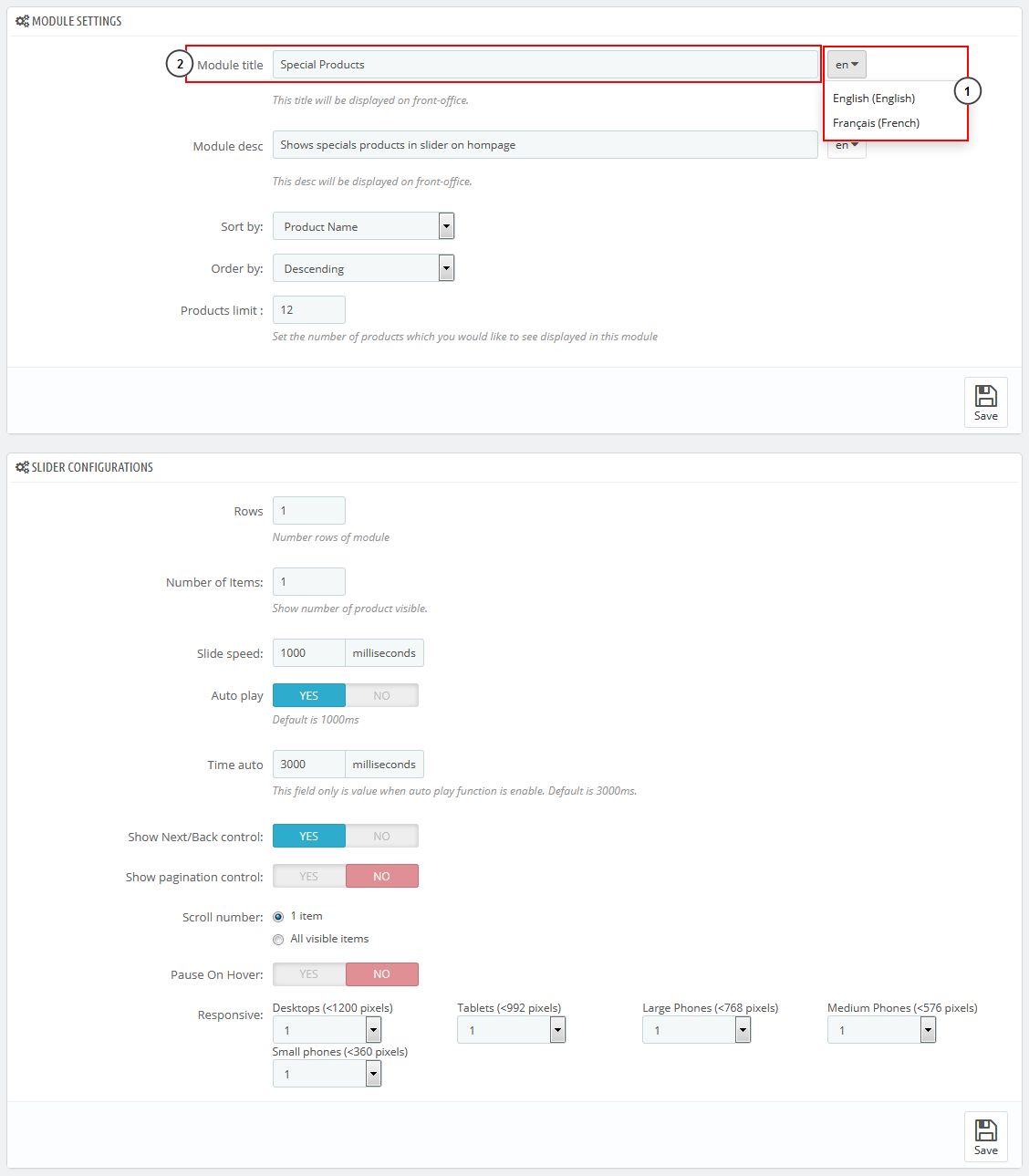Click the Save icon in Slider Configurations

(x=985, y=1131)
